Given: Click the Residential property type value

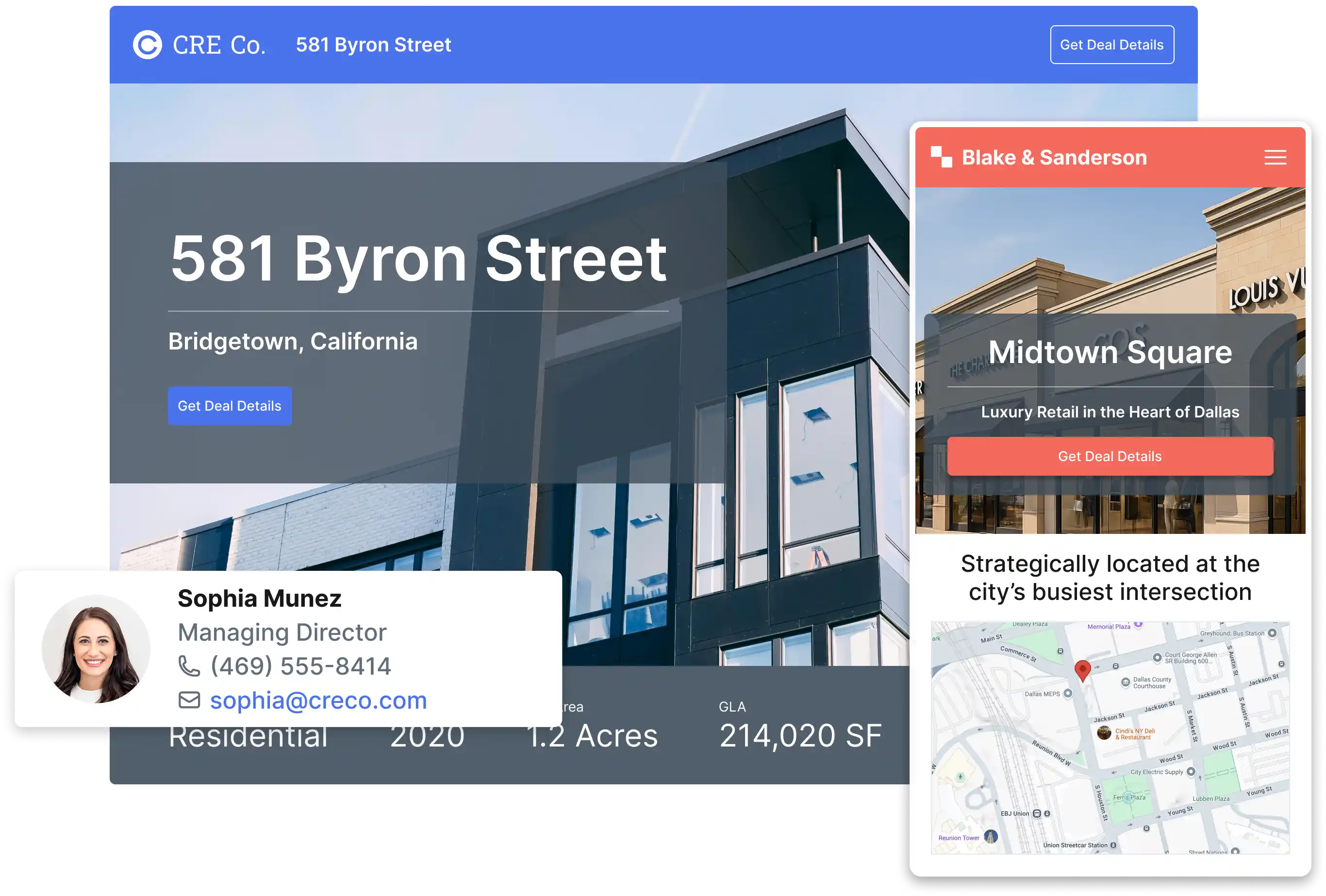Looking at the screenshot, I should [248, 738].
